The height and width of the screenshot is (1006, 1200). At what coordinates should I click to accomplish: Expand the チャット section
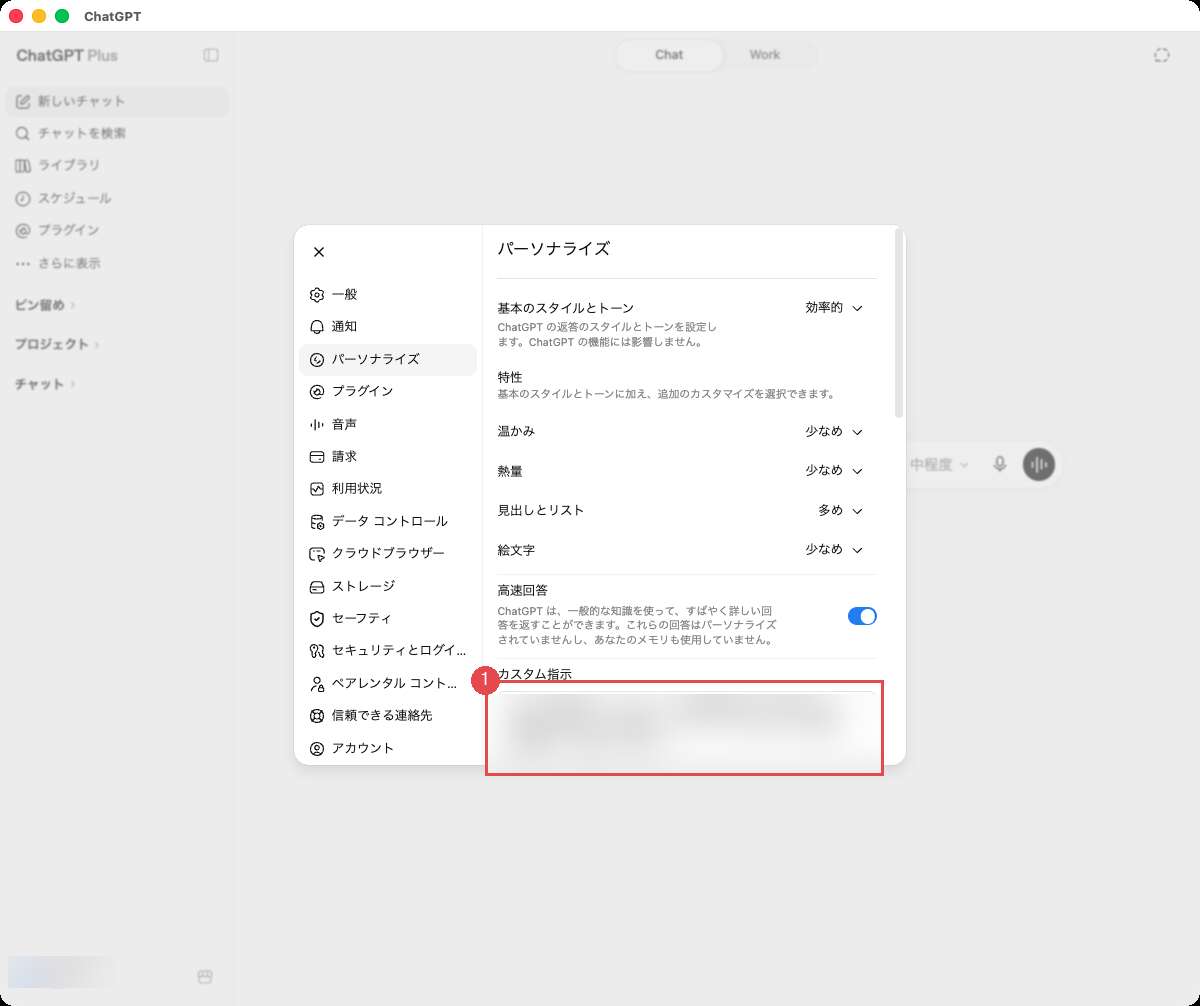(x=45, y=384)
